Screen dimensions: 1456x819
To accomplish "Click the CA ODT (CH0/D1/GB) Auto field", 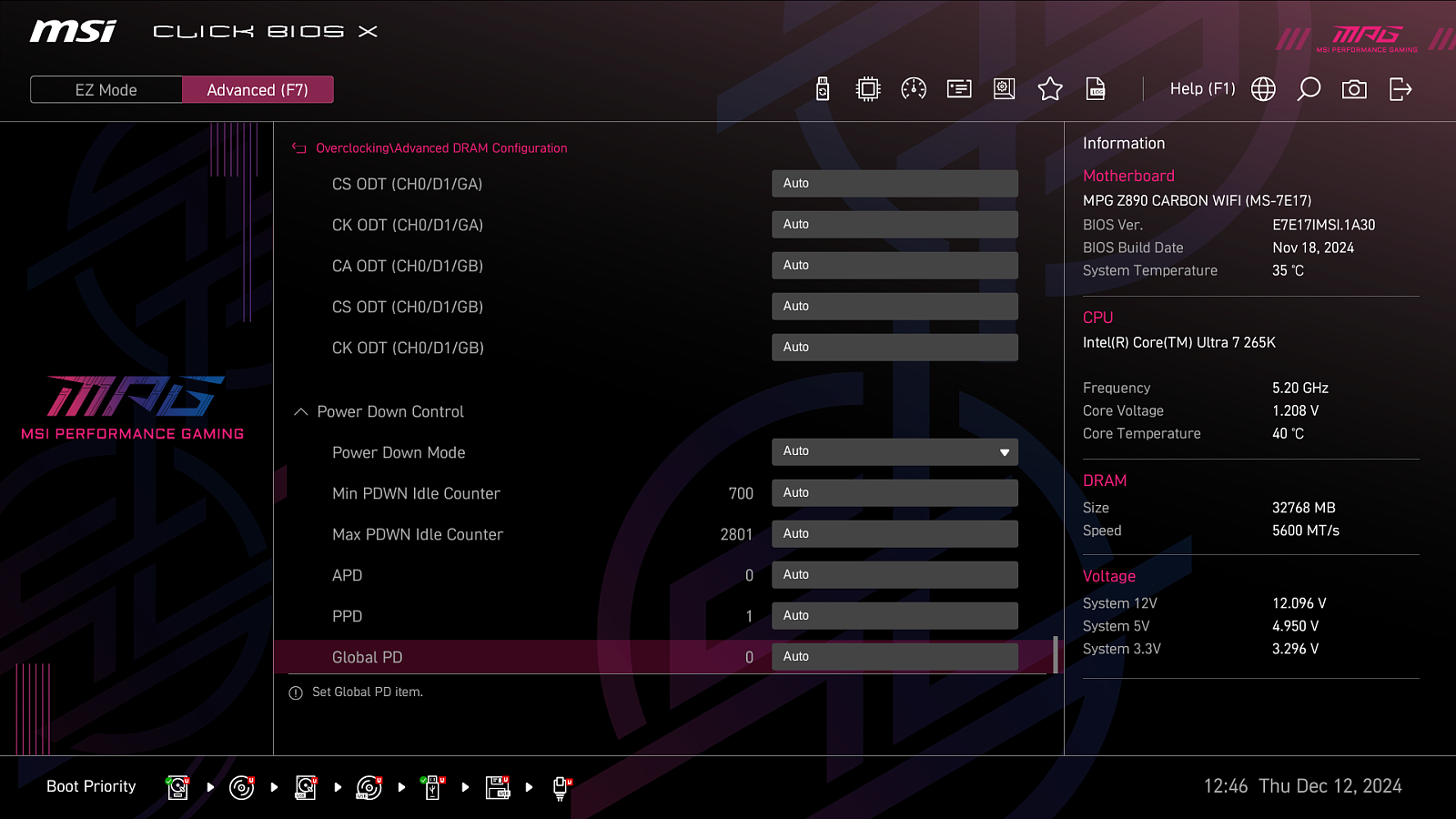I will pos(895,266).
